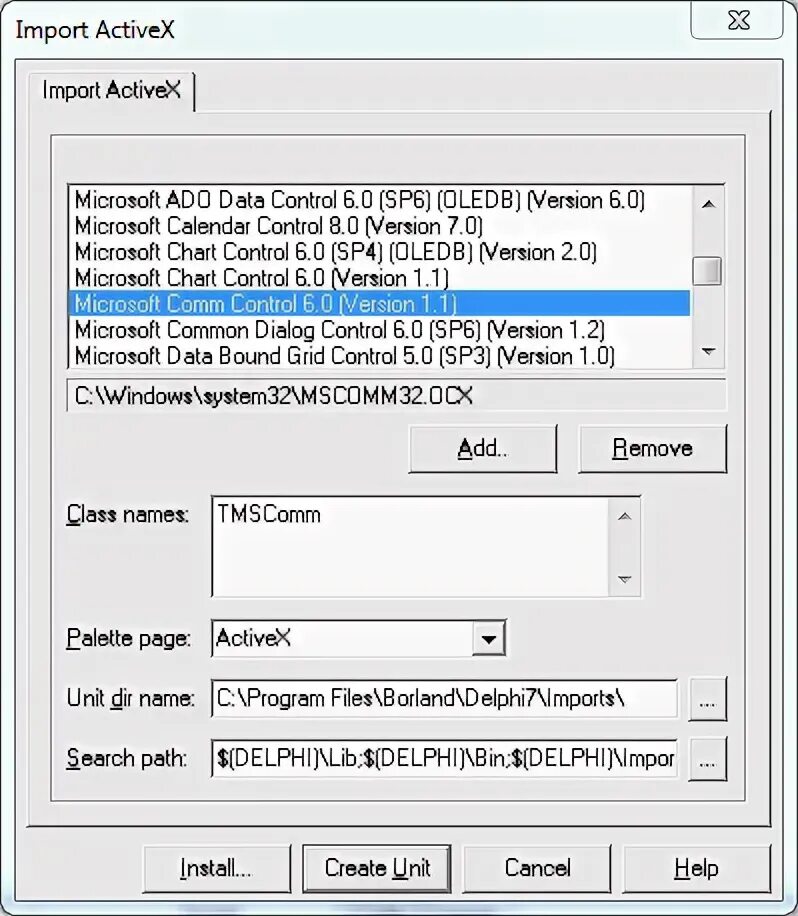The height and width of the screenshot is (916, 798).
Task: Click the highlighted Microsoft Comm Control 6.0 row
Action: tap(380, 304)
